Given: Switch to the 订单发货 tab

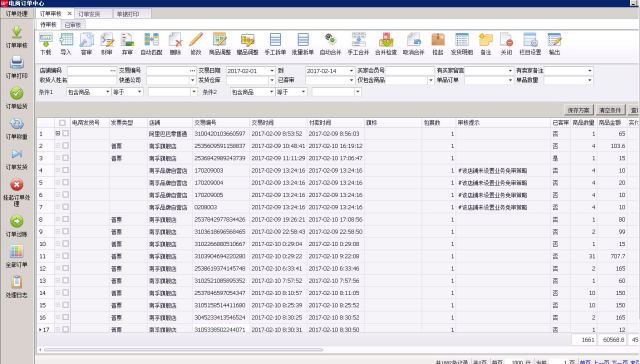Looking at the screenshot, I should (x=89, y=14).
